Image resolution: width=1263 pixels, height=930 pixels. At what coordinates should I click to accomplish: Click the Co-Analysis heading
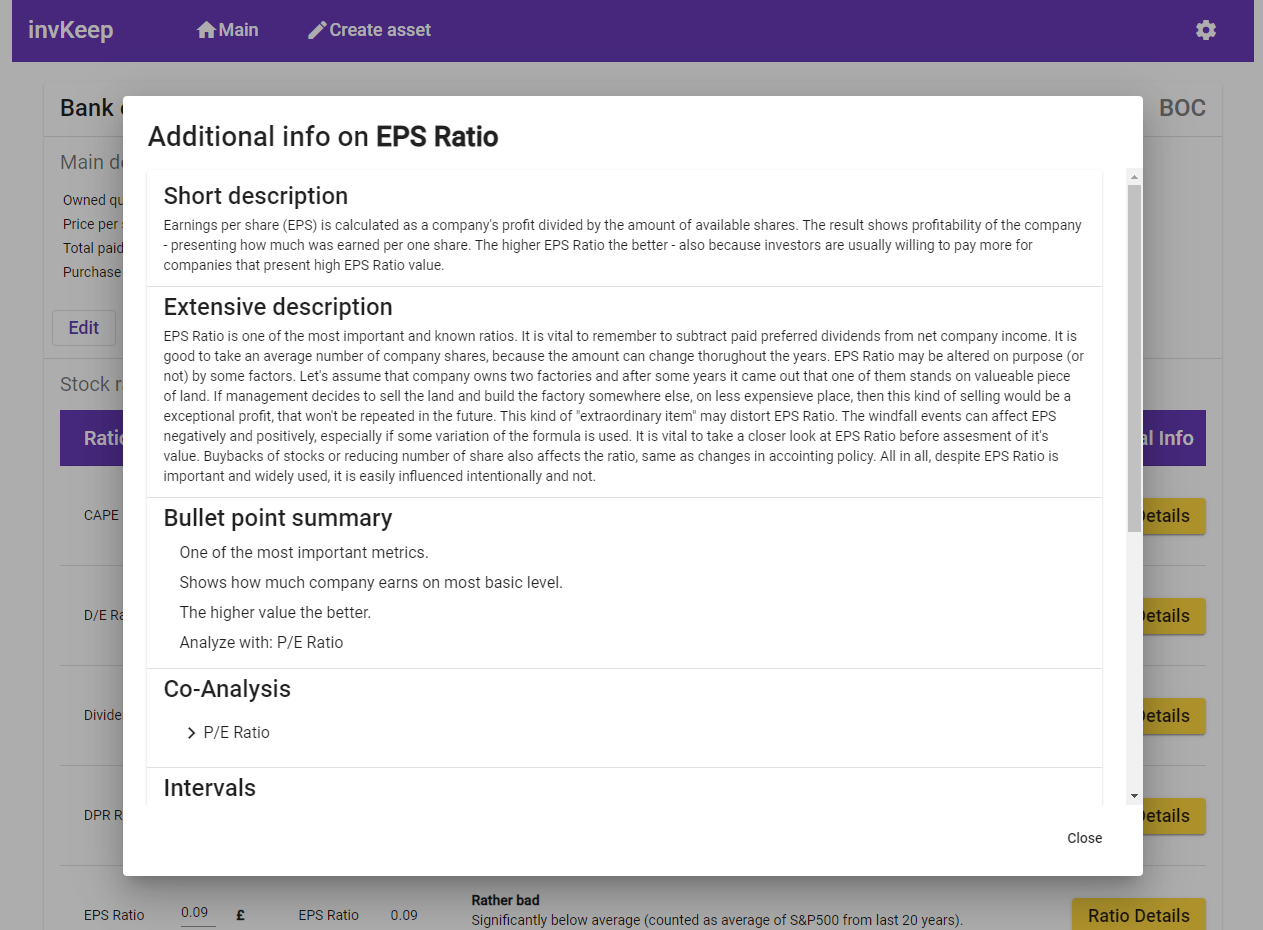(x=227, y=689)
